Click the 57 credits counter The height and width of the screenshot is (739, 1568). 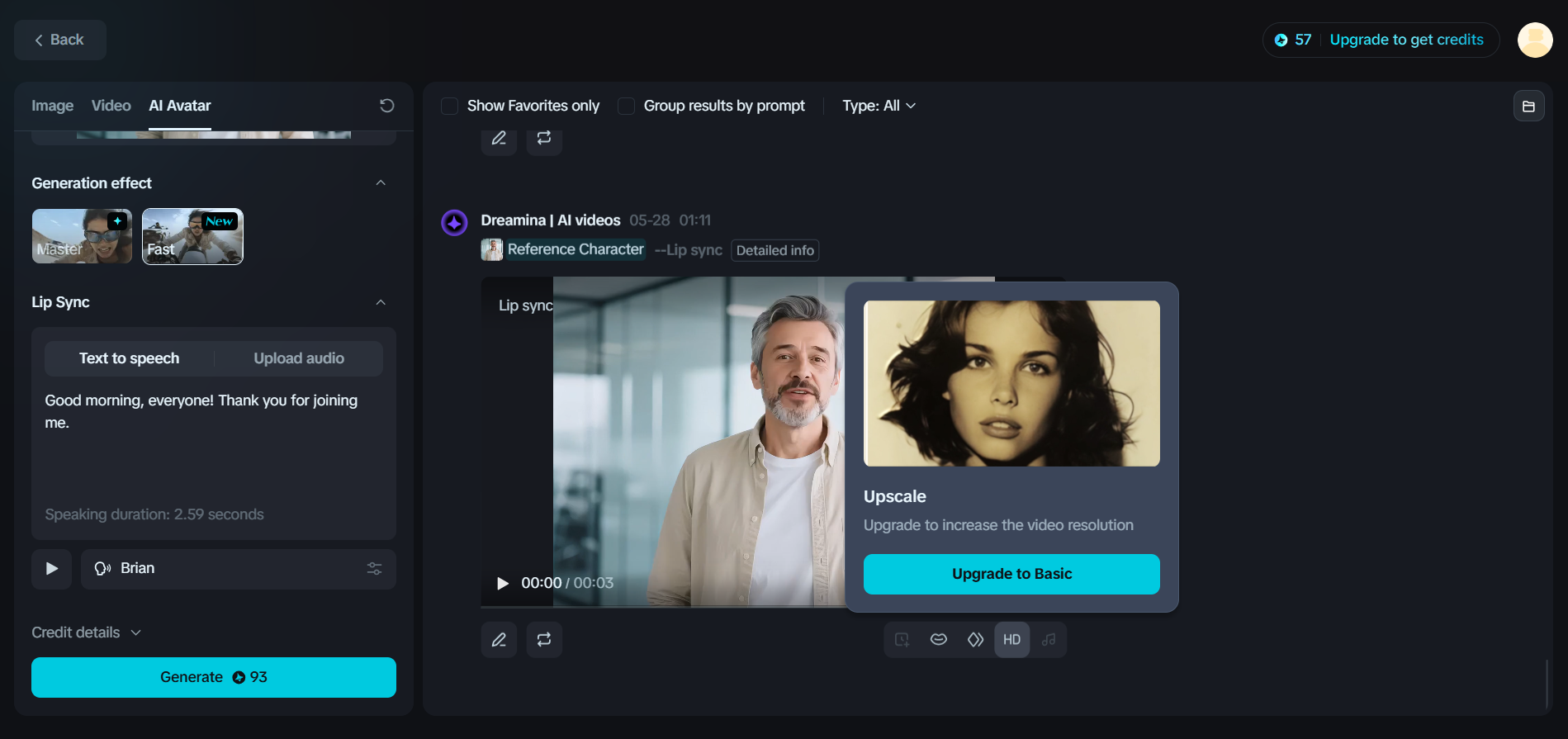(1293, 40)
